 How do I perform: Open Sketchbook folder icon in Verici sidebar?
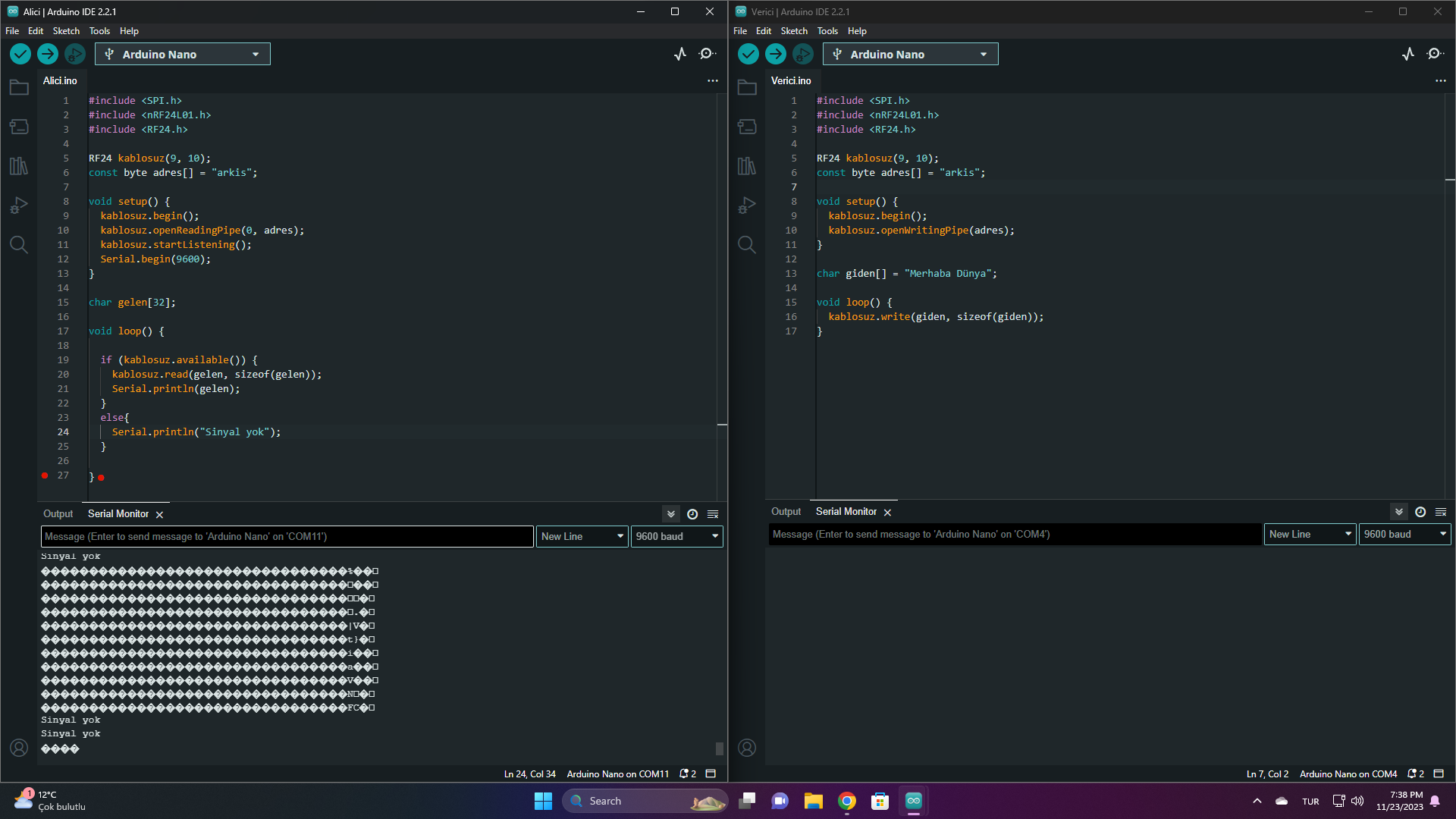click(747, 87)
